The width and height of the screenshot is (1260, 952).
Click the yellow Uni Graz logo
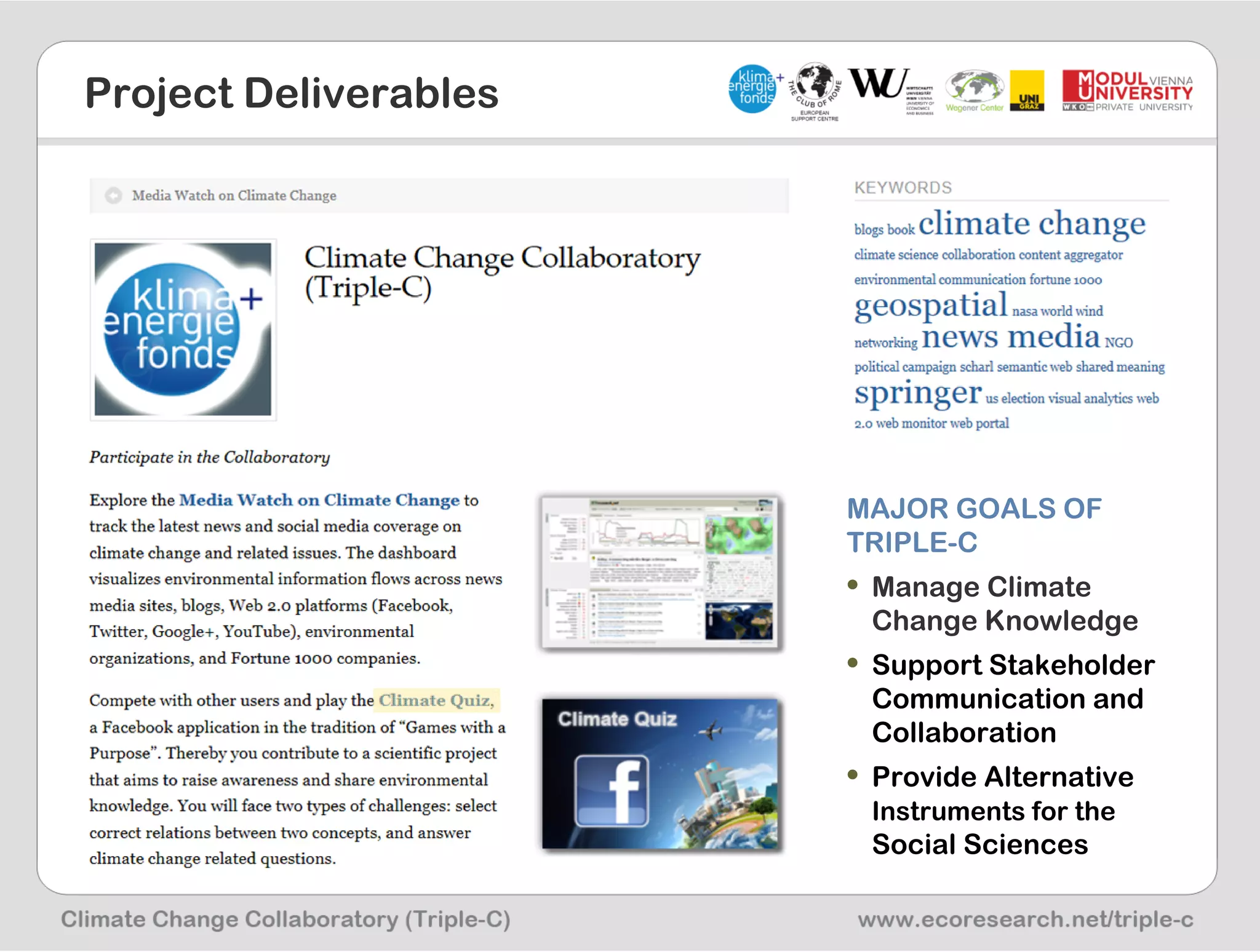(x=1027, y=90)
